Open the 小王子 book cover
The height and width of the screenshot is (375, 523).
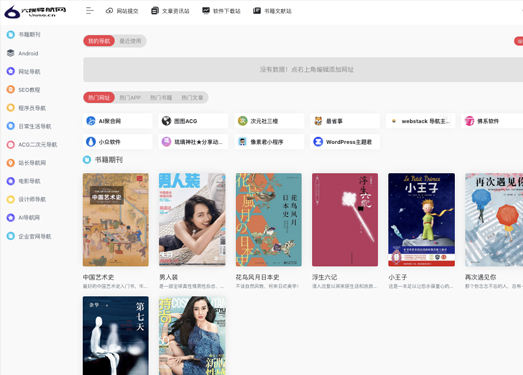(x=422, y=220)
